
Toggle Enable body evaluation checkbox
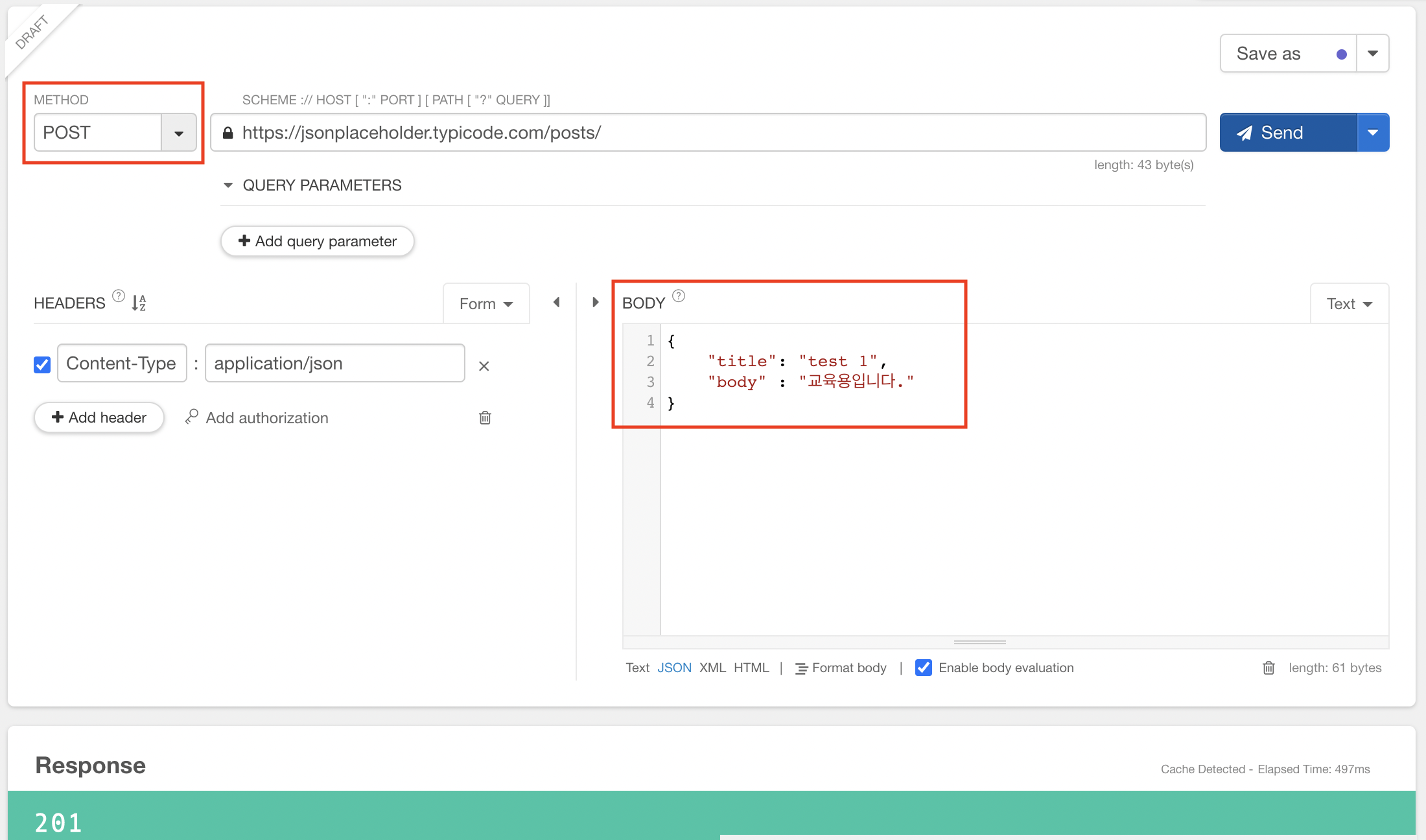tap(924, 668)
